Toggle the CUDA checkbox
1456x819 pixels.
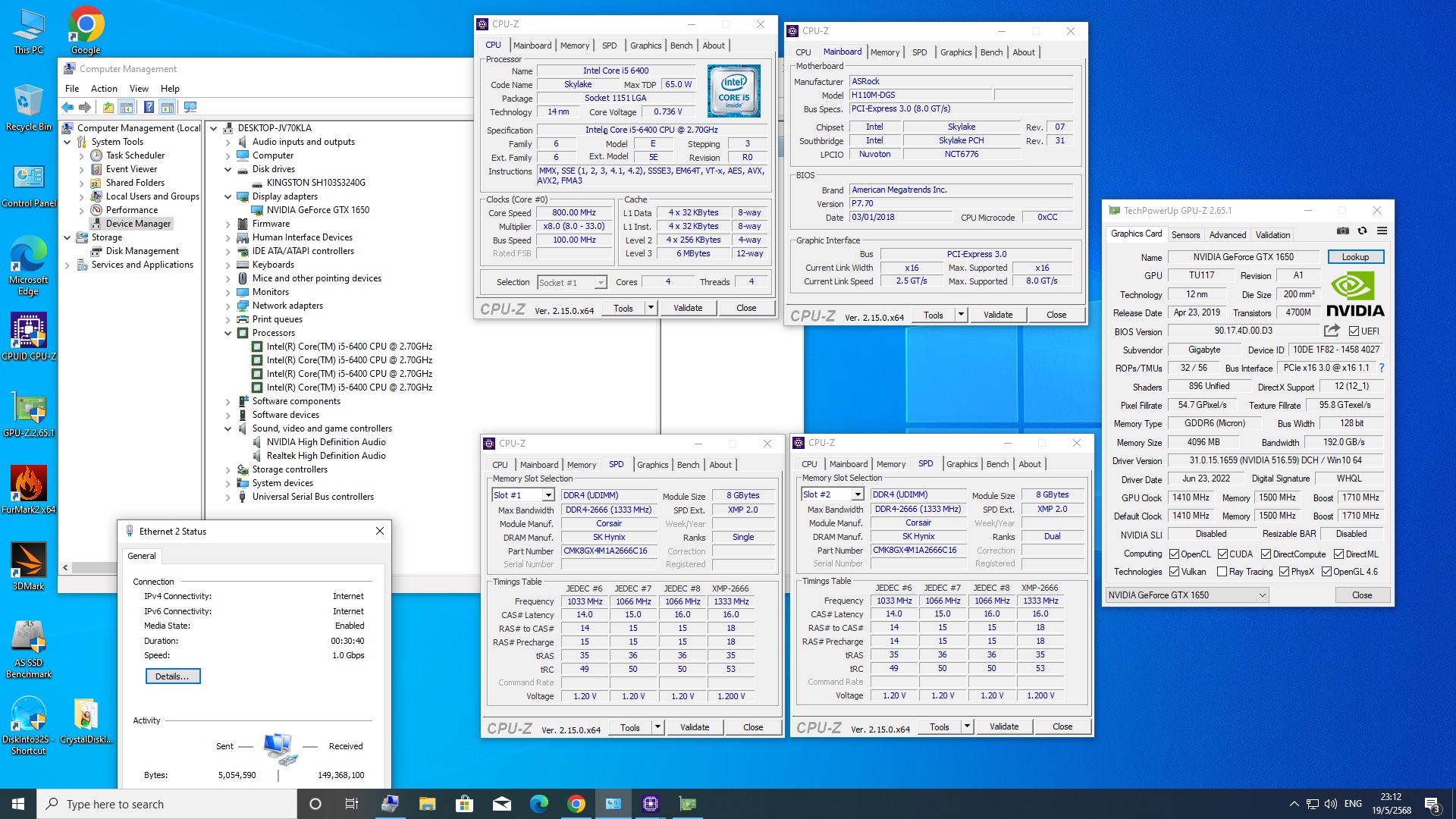point(1222,554)
